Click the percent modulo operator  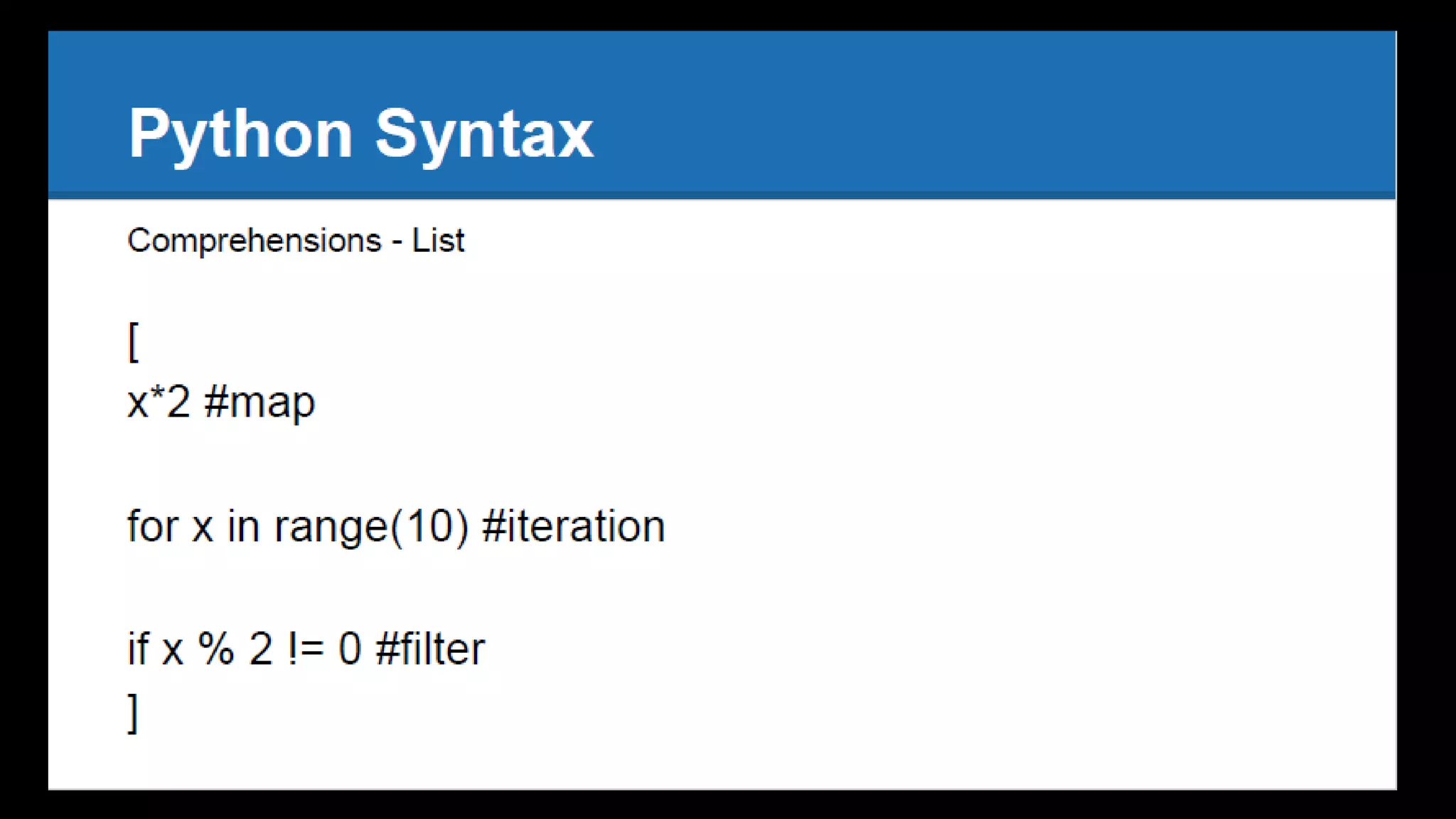coord(215,648)
